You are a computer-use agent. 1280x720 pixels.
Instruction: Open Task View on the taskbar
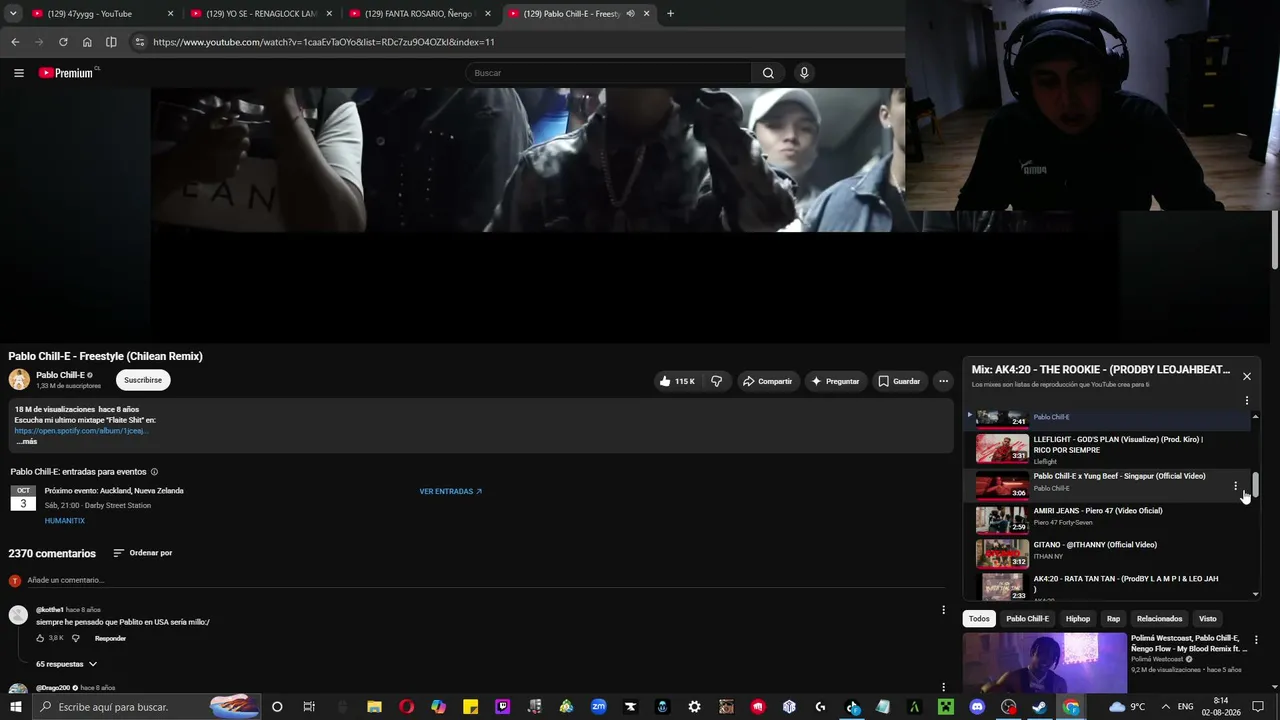point(309,707)
